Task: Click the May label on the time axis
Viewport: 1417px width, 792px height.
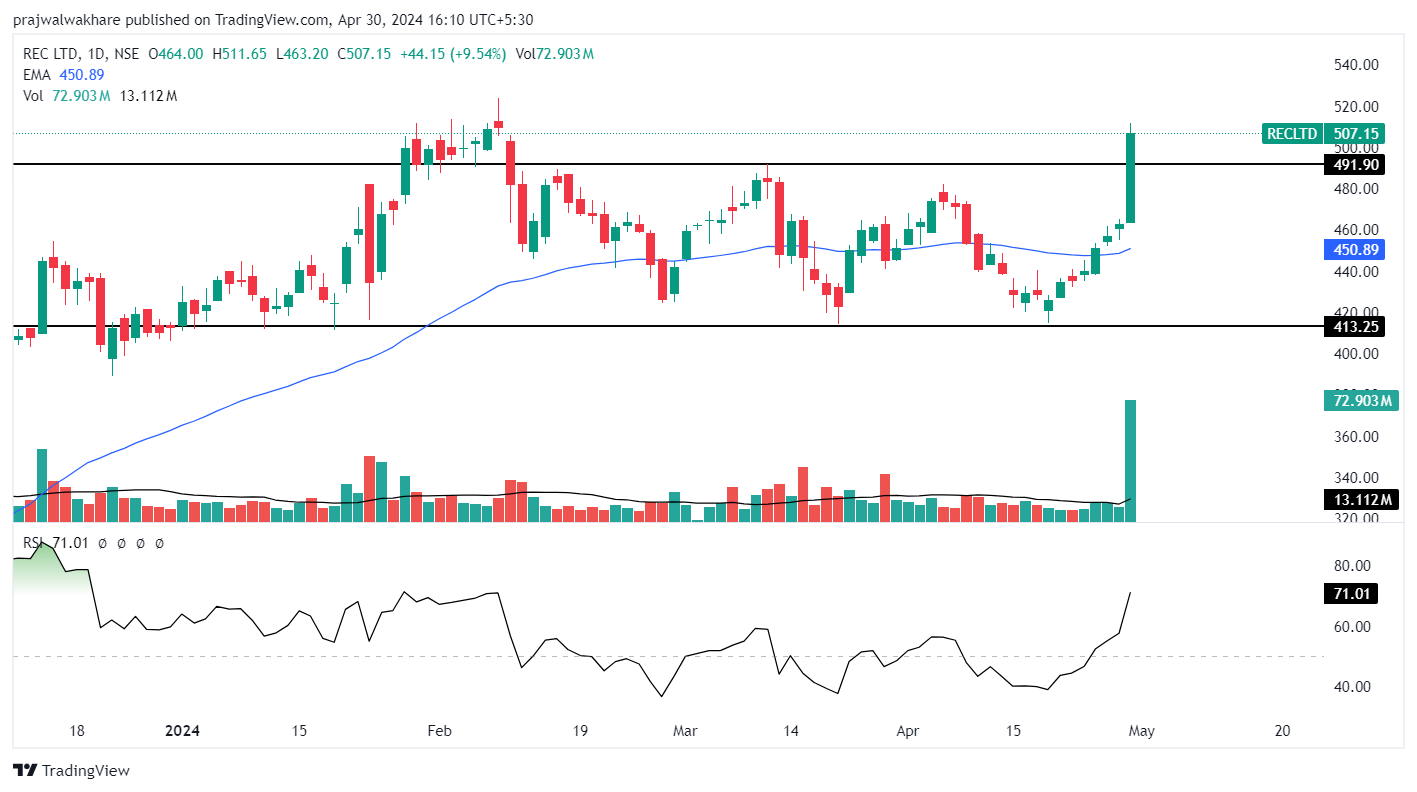Action: click(1141, 731)
